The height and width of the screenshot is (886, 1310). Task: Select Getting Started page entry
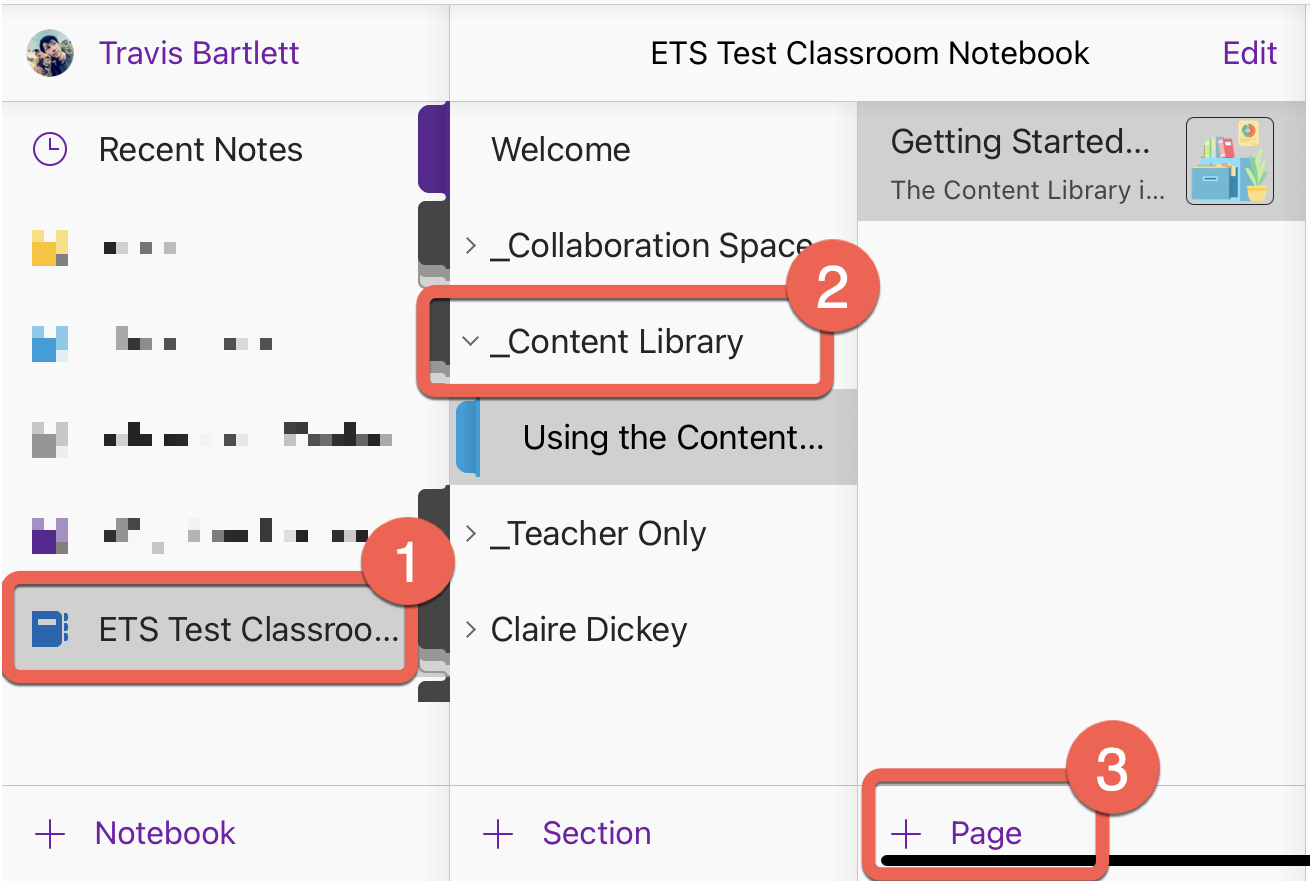click(1083, 161)
